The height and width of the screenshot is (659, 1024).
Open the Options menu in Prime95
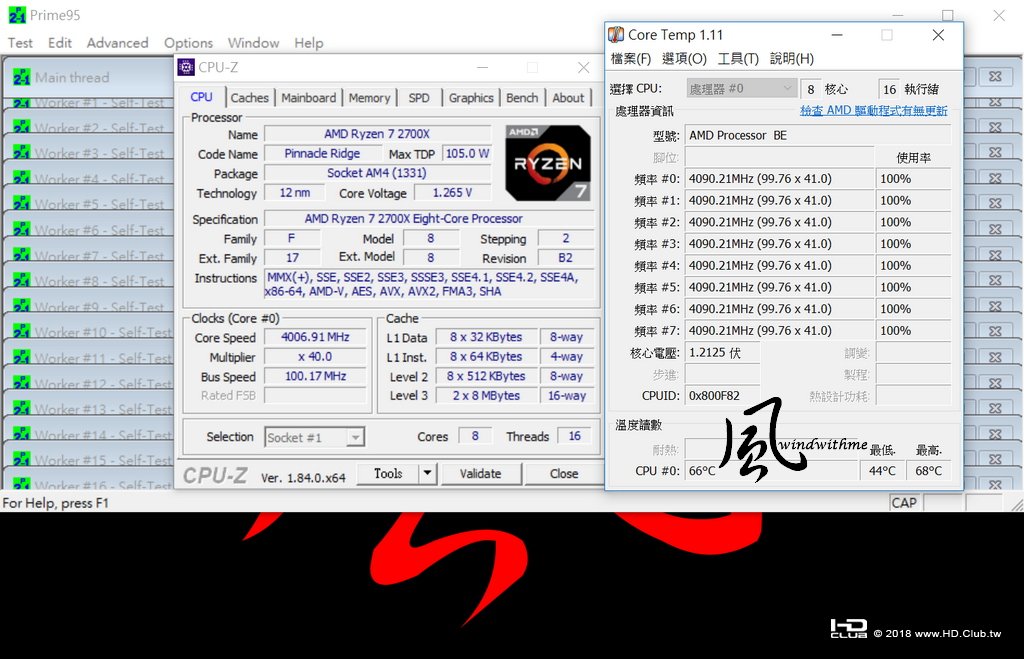pyautogui.click(x=188, y=43)
